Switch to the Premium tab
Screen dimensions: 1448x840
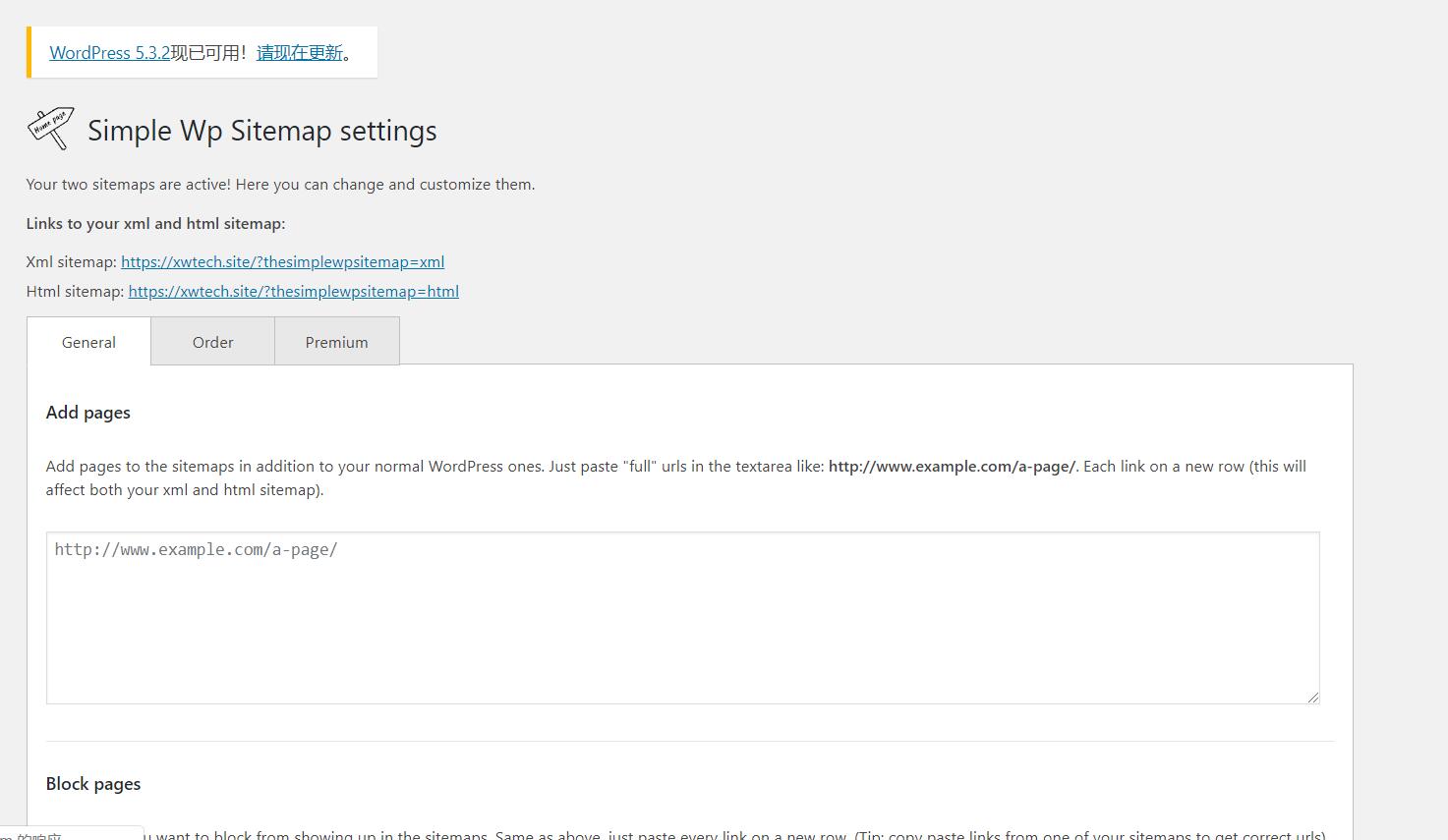(x=337, y=342)
